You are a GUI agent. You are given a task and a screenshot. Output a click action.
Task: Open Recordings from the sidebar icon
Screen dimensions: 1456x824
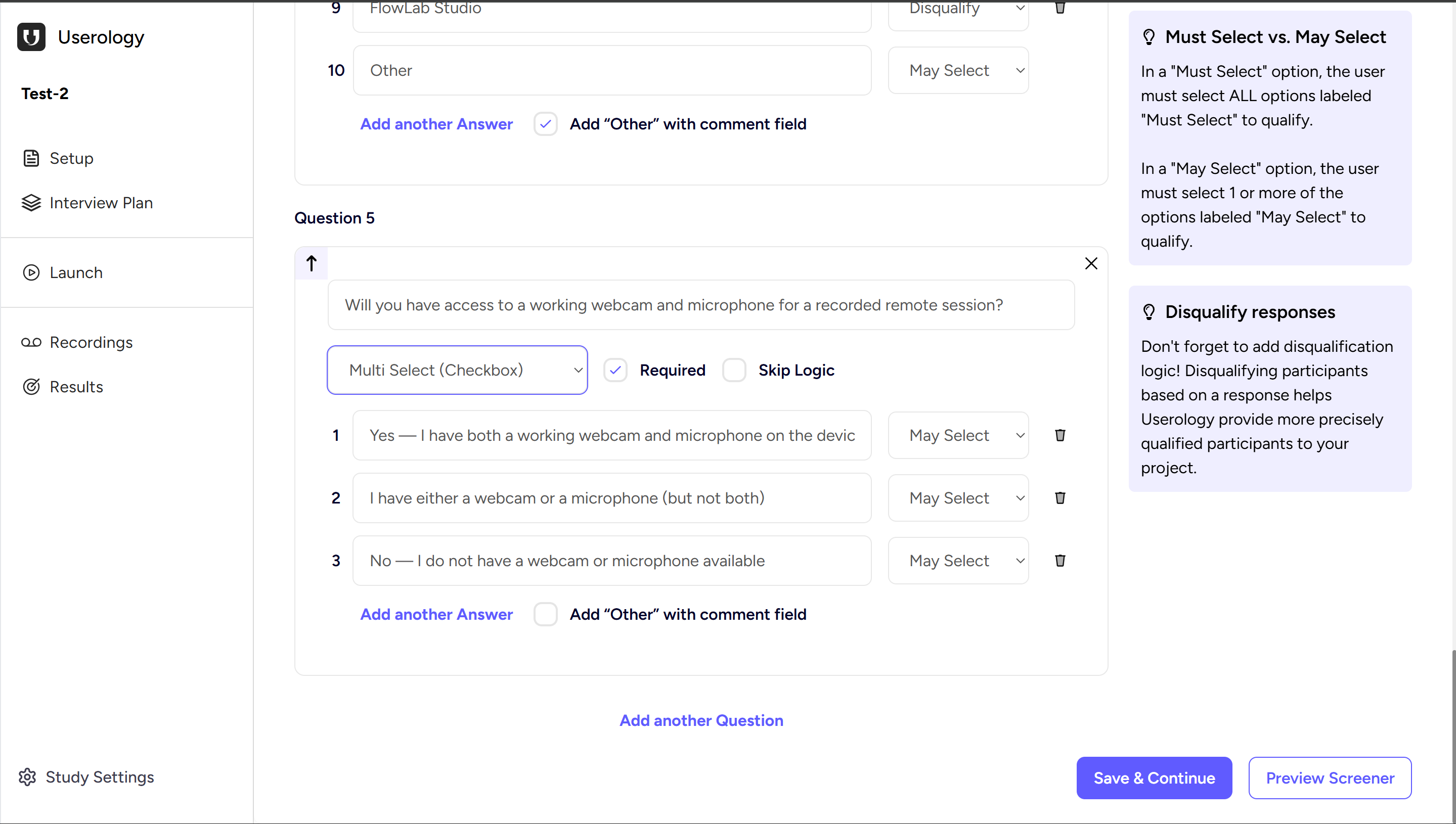pyautogui.click(x=32, y=342)
